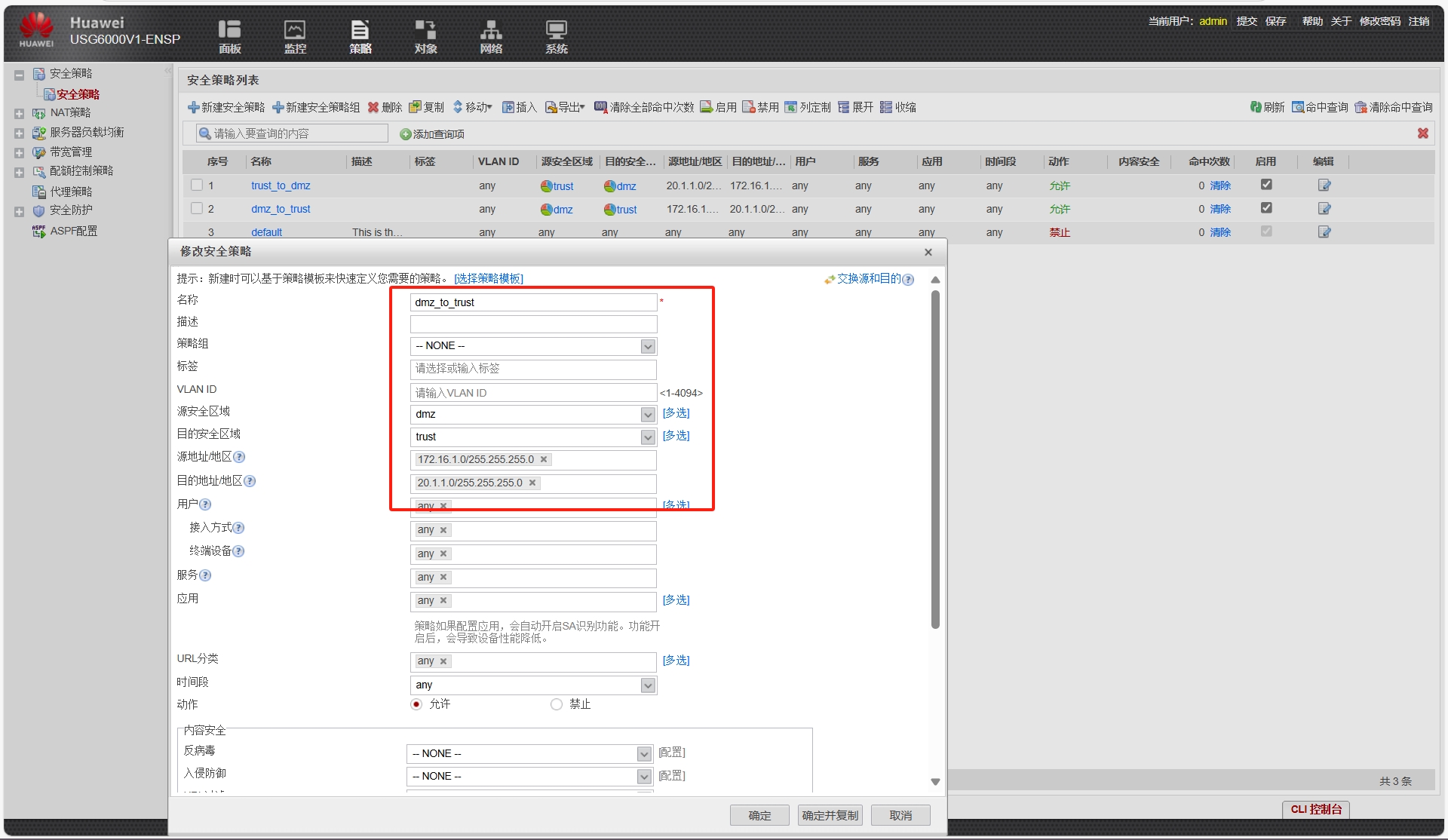Click the dialog vertical scrollbar
This screenshot has height=840, width=1448.
935,460
